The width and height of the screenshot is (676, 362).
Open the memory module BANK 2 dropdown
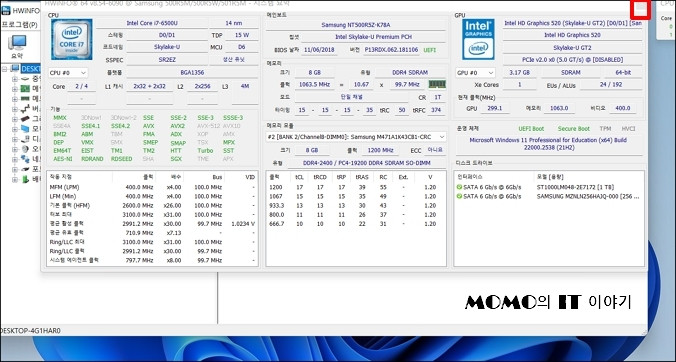[x=356, y=137]
